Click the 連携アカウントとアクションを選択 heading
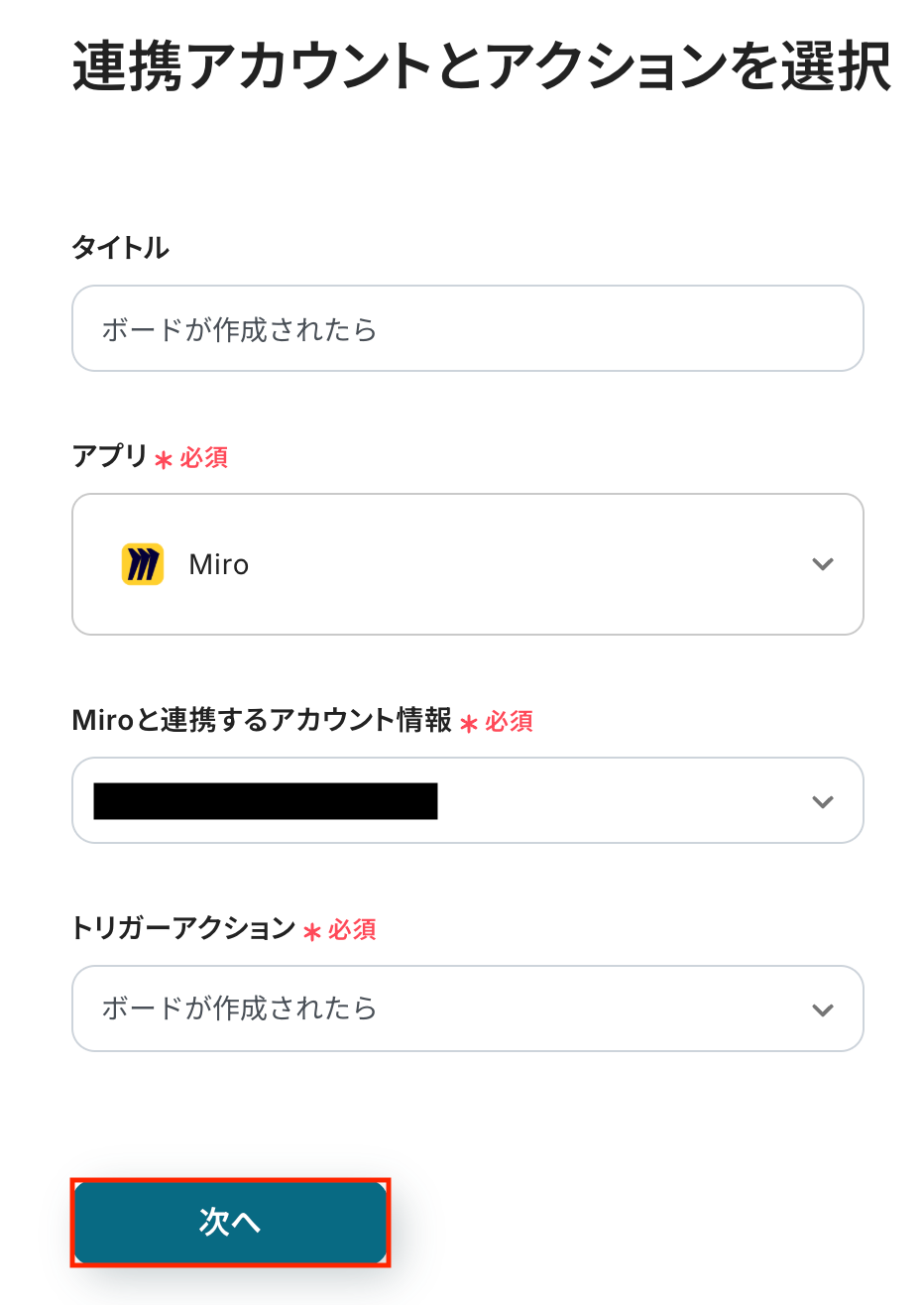Viewport: 924px width, 1305px height. pyautogui.click(x=482, y=67)
